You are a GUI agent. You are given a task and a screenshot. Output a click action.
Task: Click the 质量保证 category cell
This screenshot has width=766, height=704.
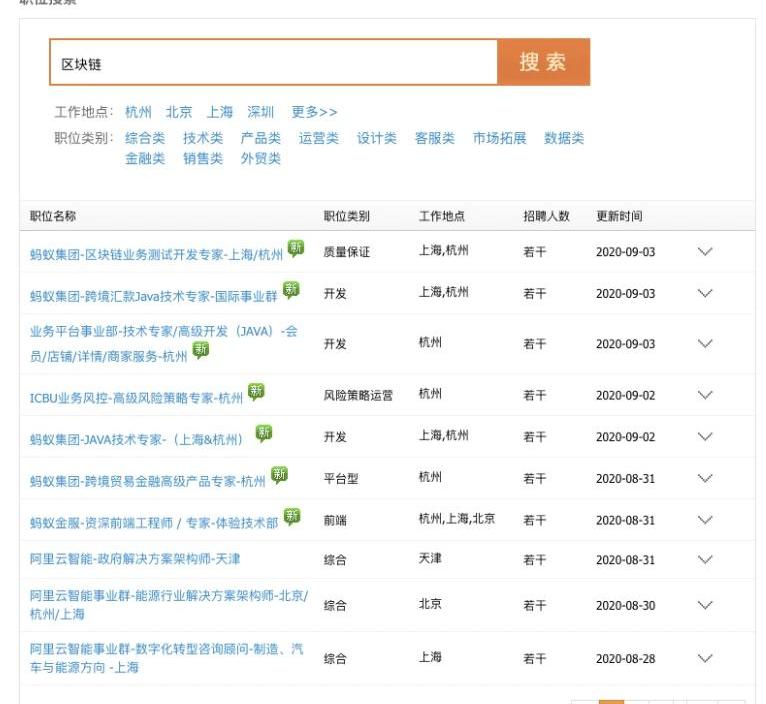346,252
